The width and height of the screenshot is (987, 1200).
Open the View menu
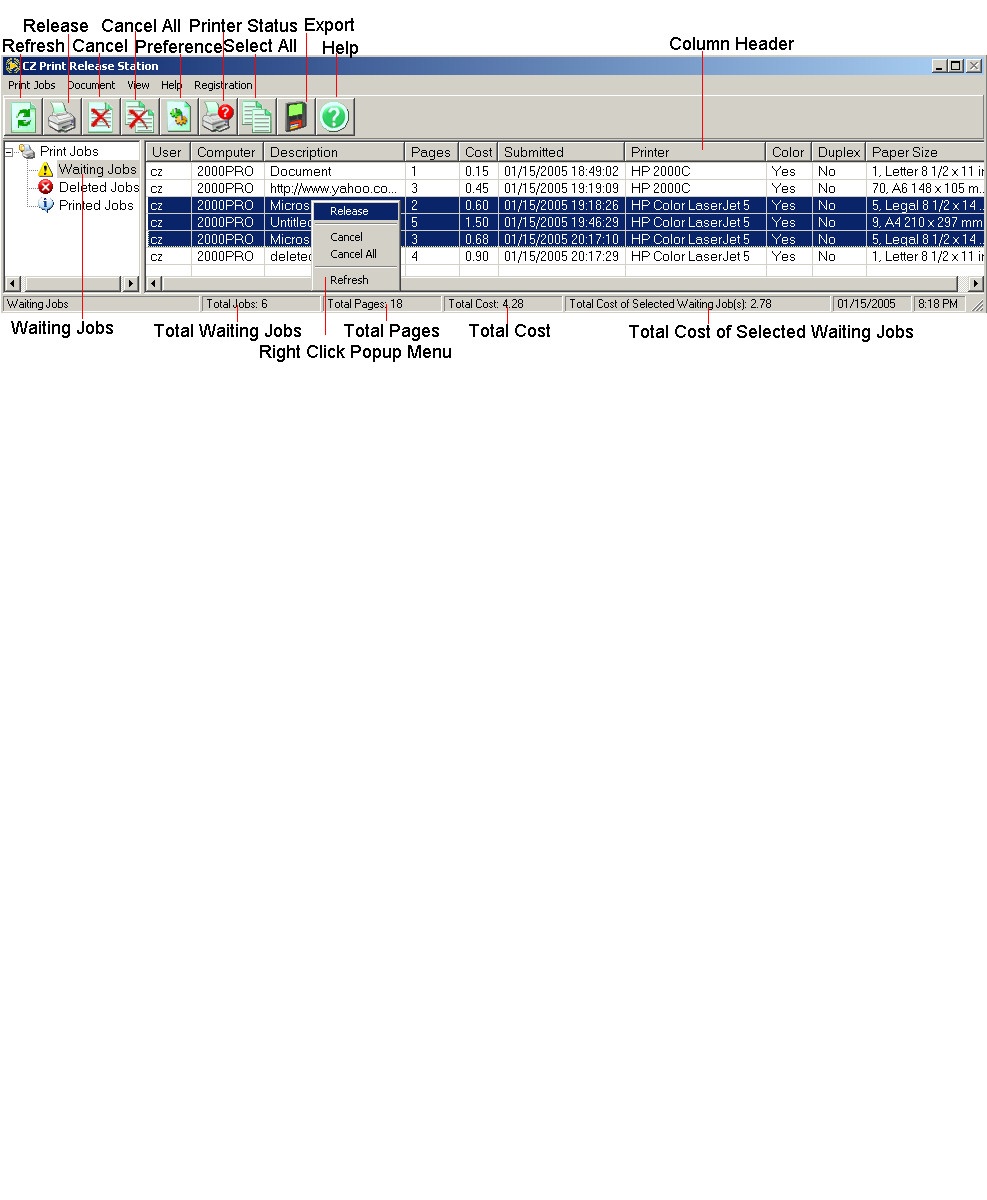click(138, 86)
